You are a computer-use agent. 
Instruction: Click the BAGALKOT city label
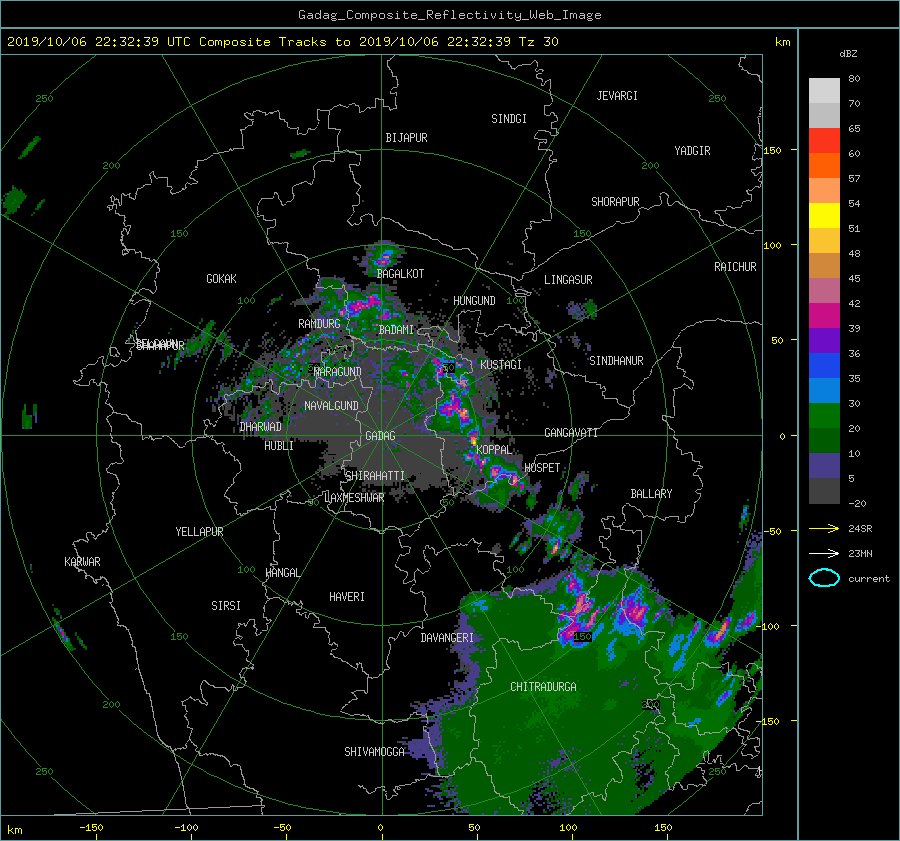click(x=400, y=274)
